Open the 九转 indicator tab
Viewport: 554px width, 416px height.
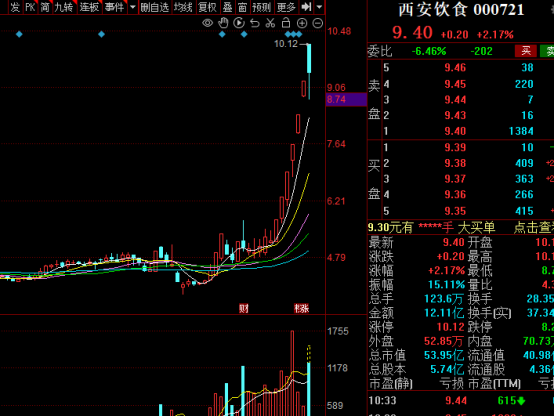[64, 7]
